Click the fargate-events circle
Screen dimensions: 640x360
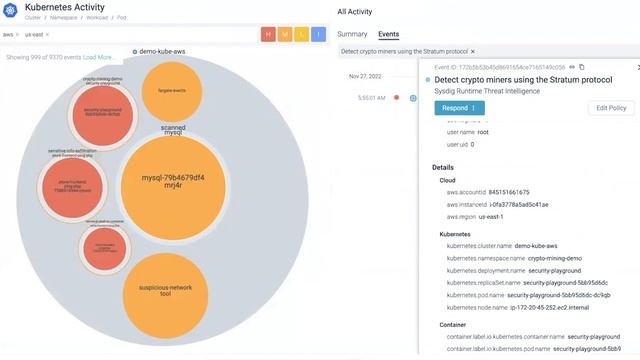point(172,91)
